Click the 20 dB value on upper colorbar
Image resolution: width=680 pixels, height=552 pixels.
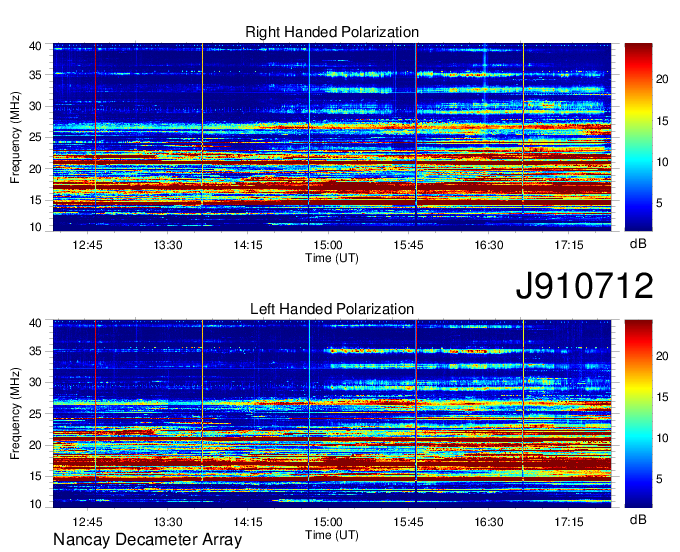point(662,79)
